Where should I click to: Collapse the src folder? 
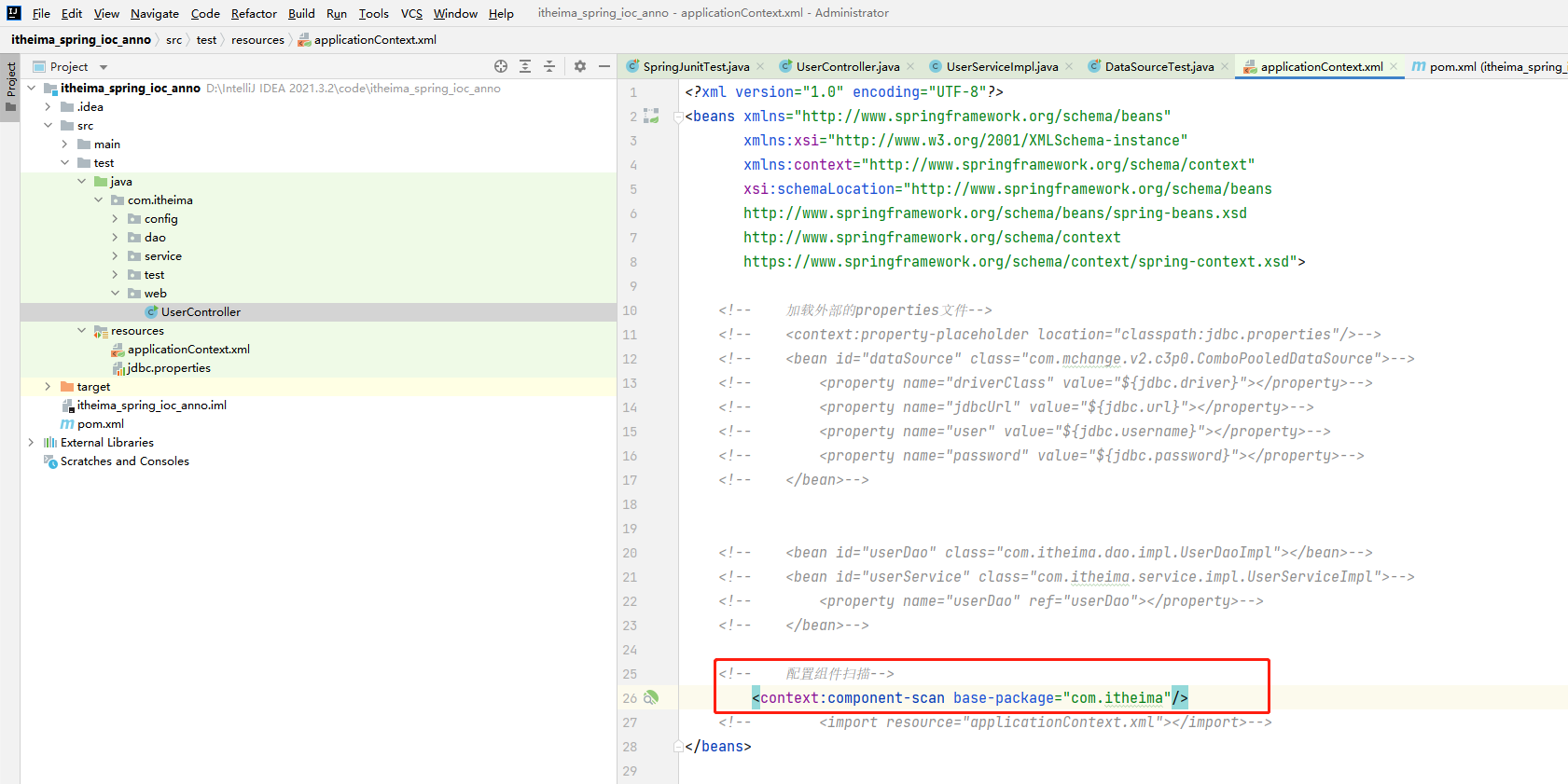coord(48,125)
